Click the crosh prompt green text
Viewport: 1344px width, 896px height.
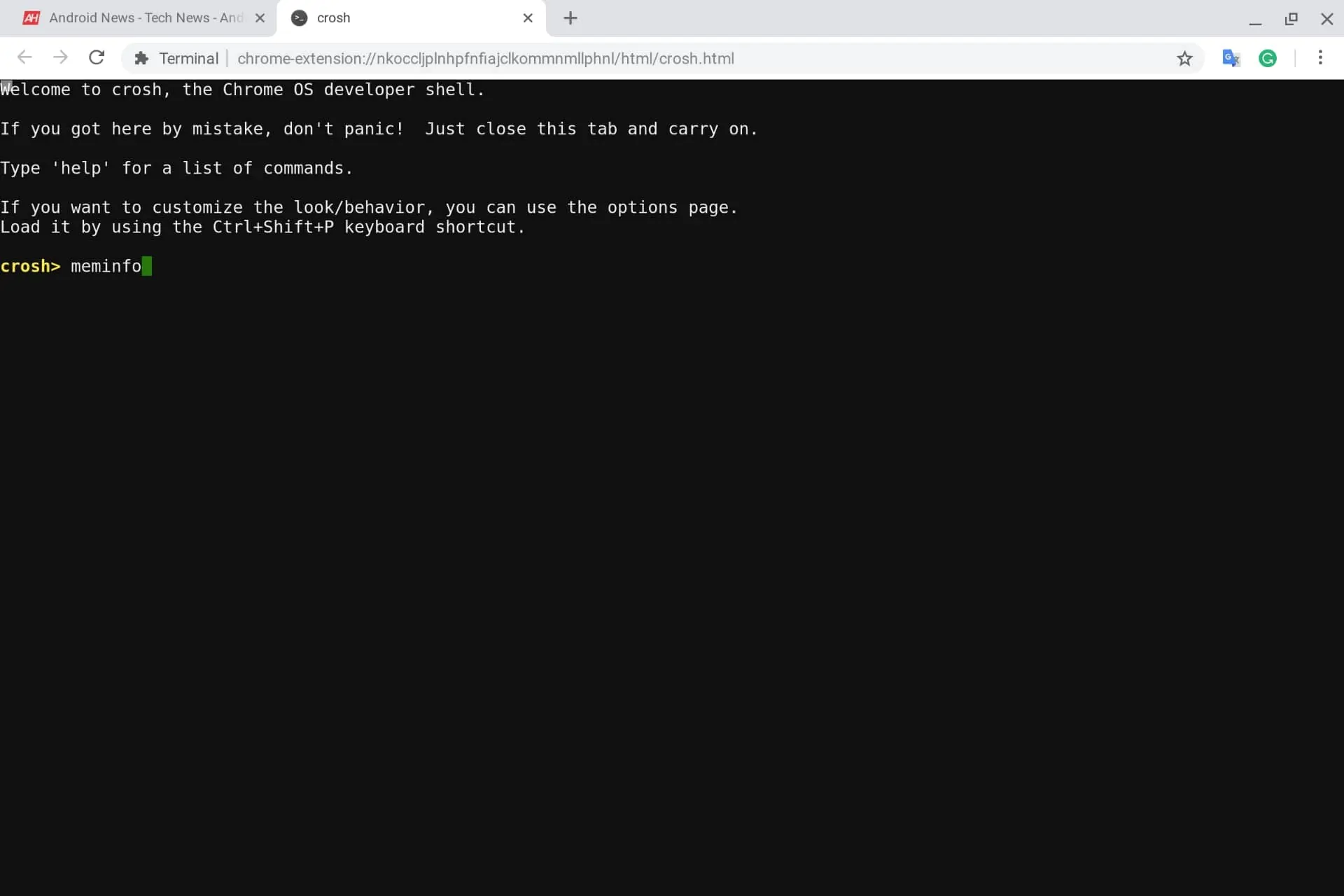[x=147, y=266]
